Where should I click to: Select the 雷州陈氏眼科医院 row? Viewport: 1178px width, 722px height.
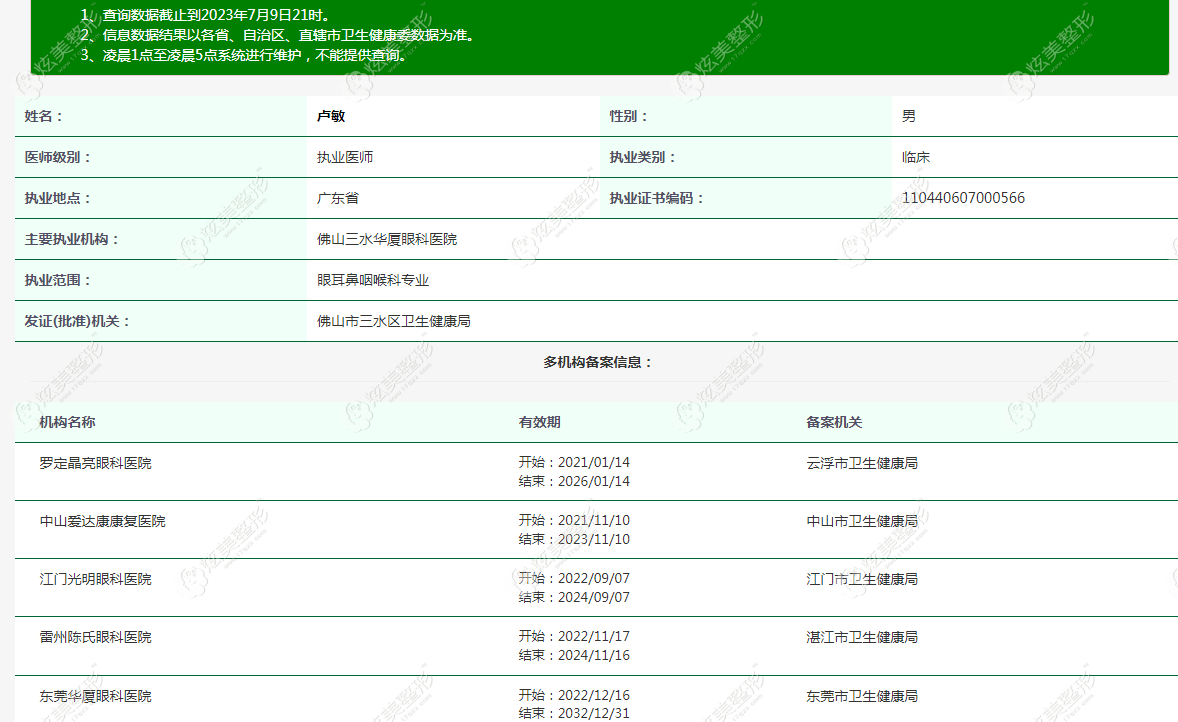(x=597, y=646)
